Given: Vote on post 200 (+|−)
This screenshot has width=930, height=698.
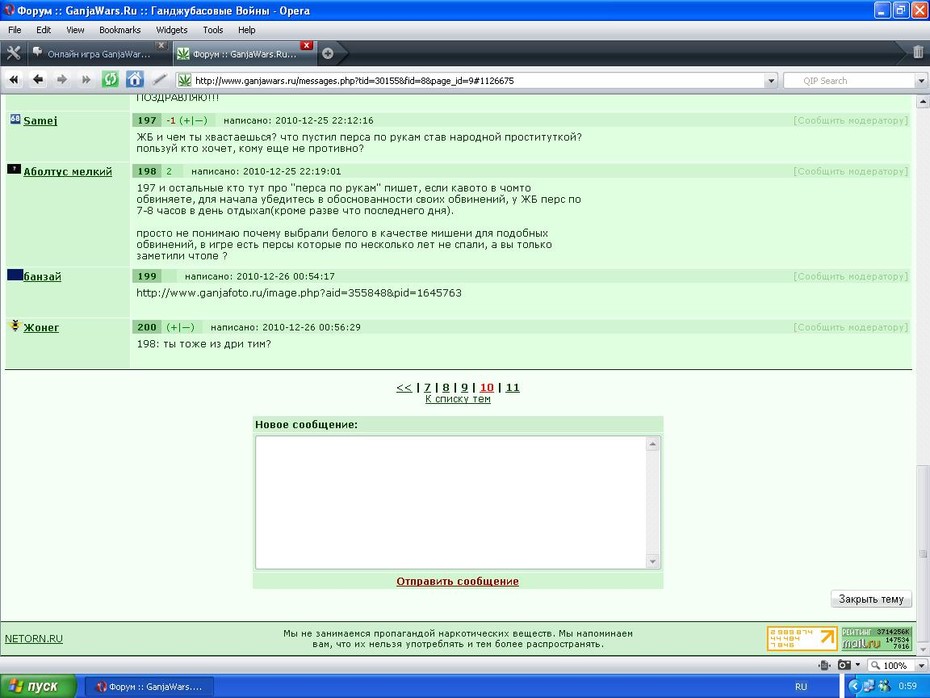Looking at the screenshot, I should [180, 327].
